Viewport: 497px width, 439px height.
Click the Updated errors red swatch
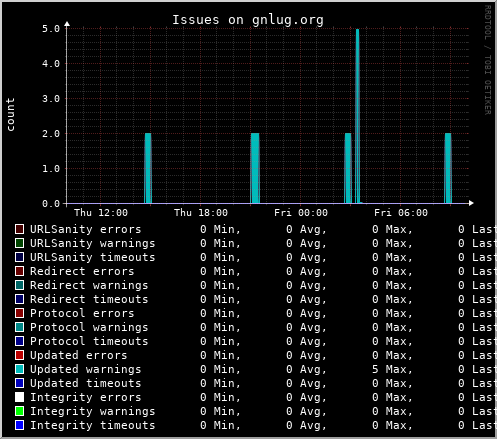pyautogui.click(x=19, y=355)
